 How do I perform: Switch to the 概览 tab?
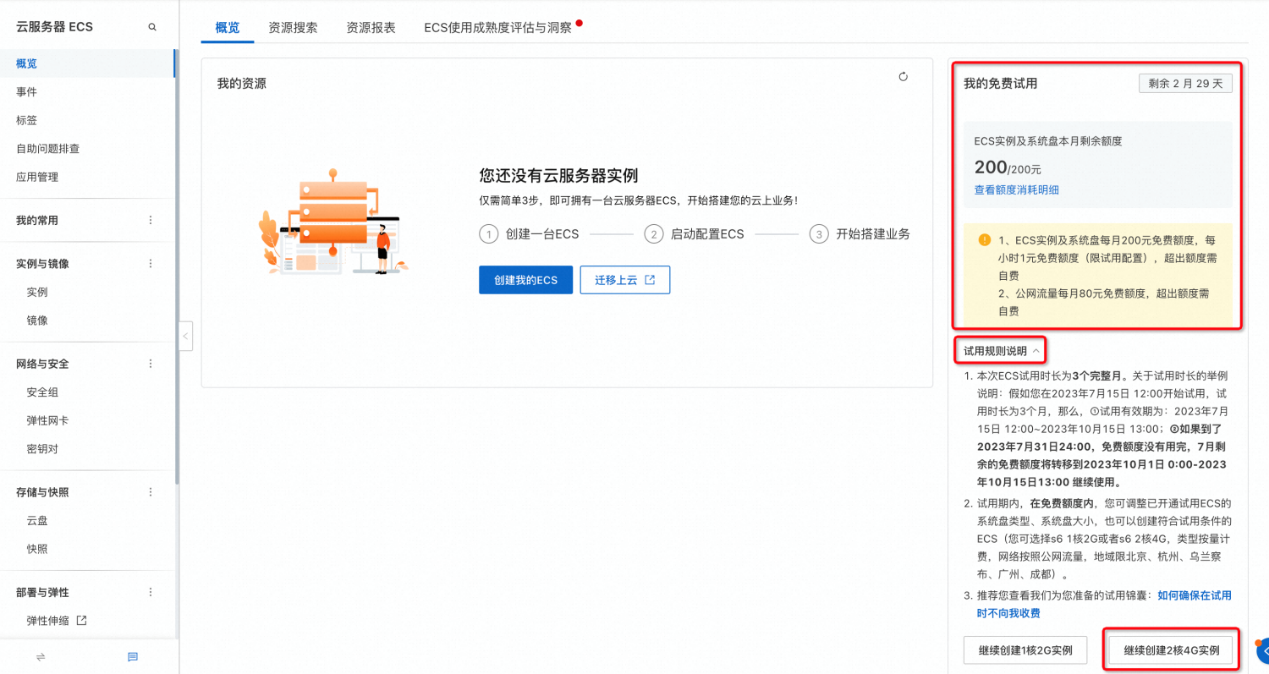pos(228,27)
